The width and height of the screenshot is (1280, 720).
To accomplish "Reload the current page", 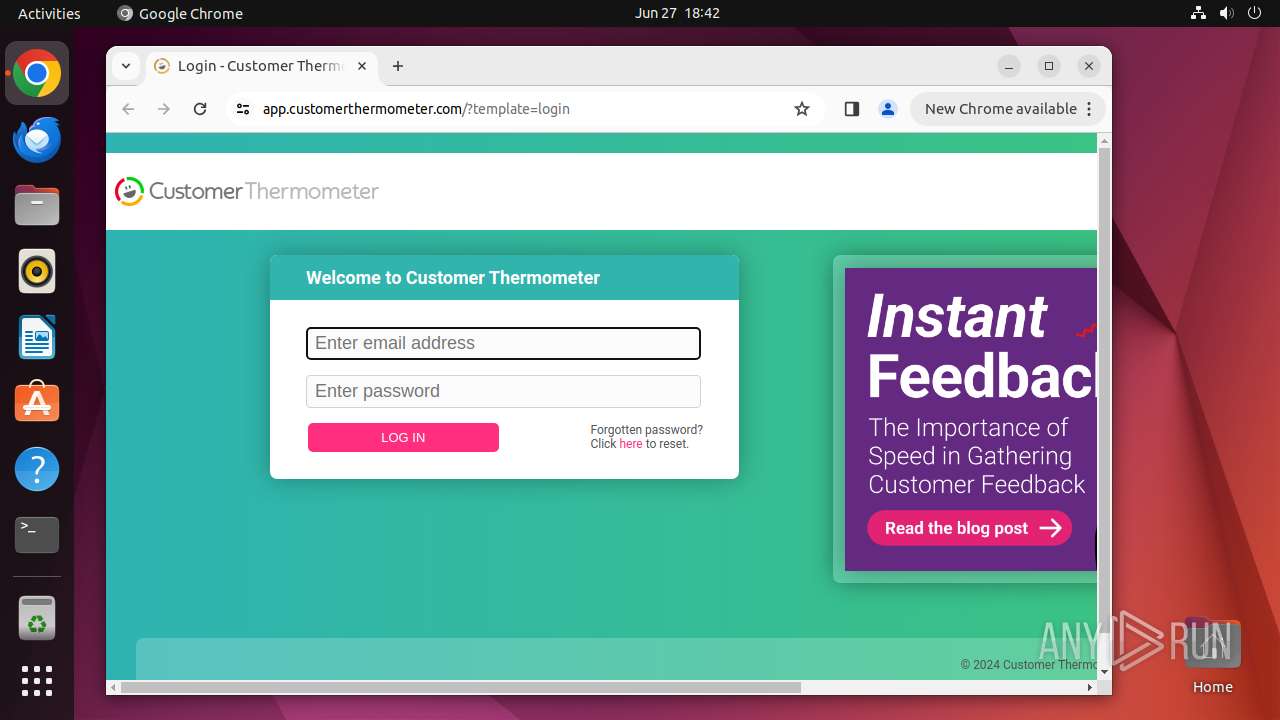I will 200,109.
